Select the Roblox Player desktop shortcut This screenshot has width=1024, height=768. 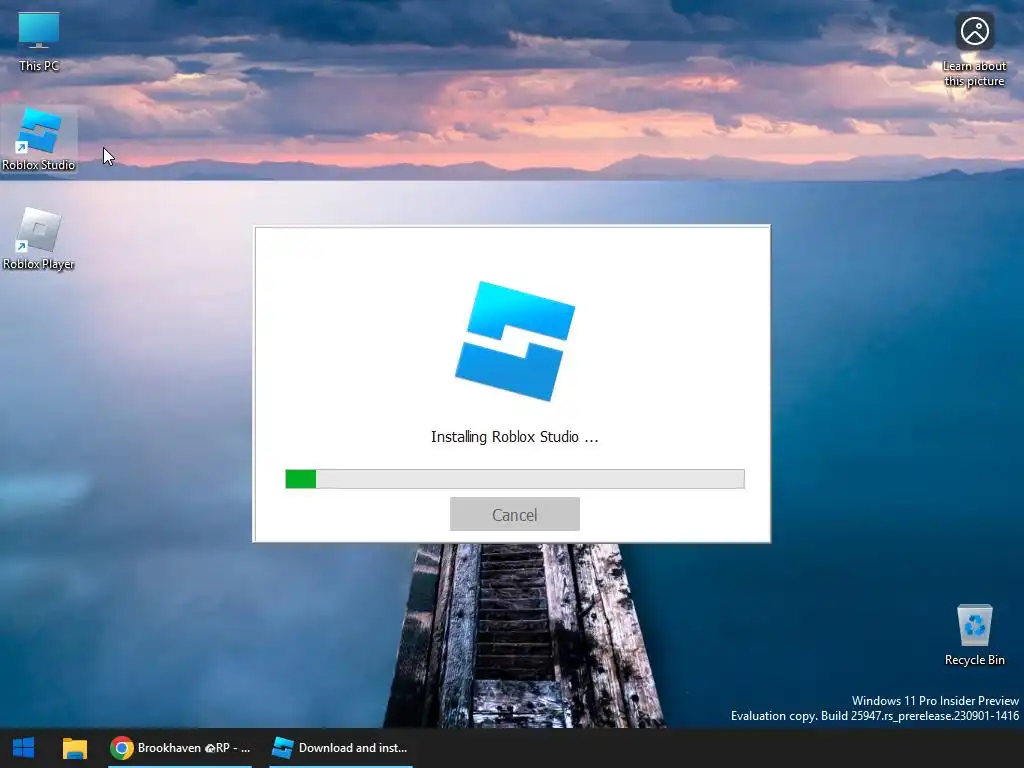39,239
